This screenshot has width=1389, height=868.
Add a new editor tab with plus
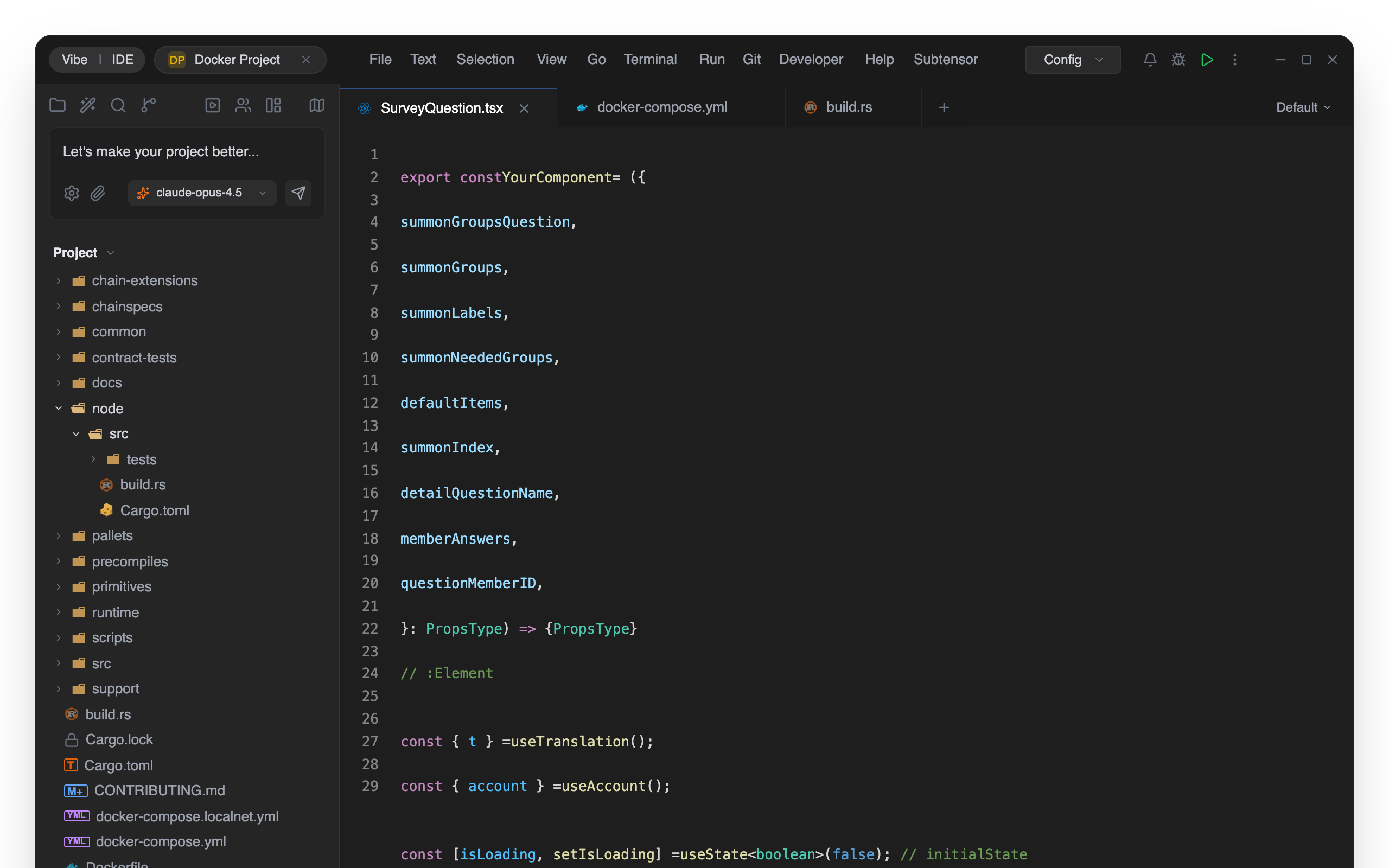944,107
